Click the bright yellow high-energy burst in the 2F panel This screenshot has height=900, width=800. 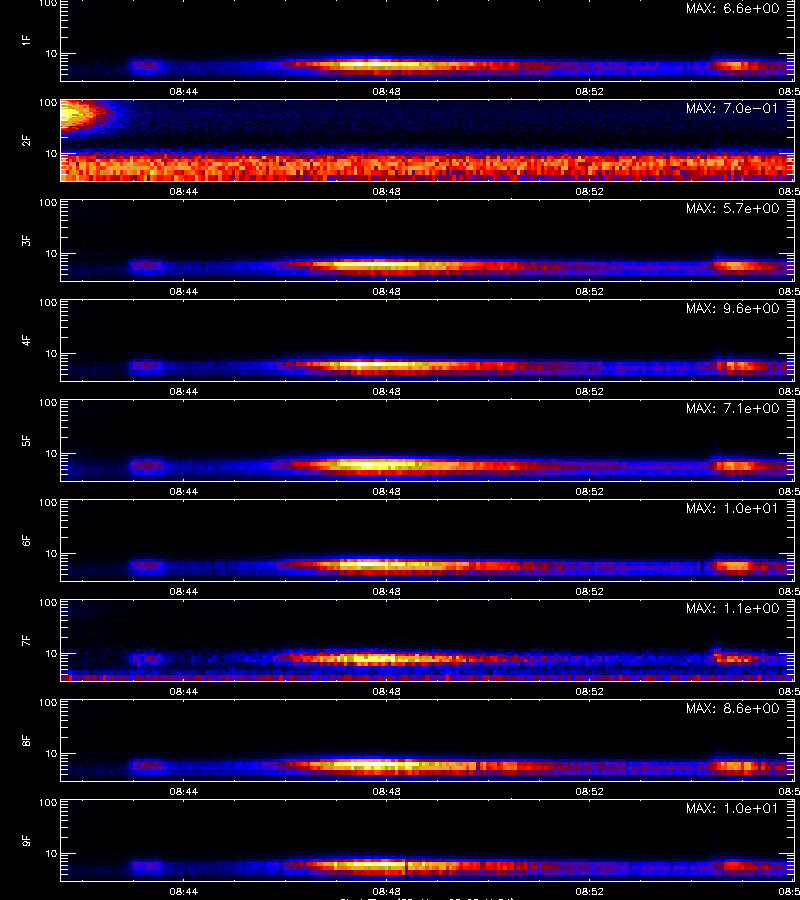click(x=75, y=114)
